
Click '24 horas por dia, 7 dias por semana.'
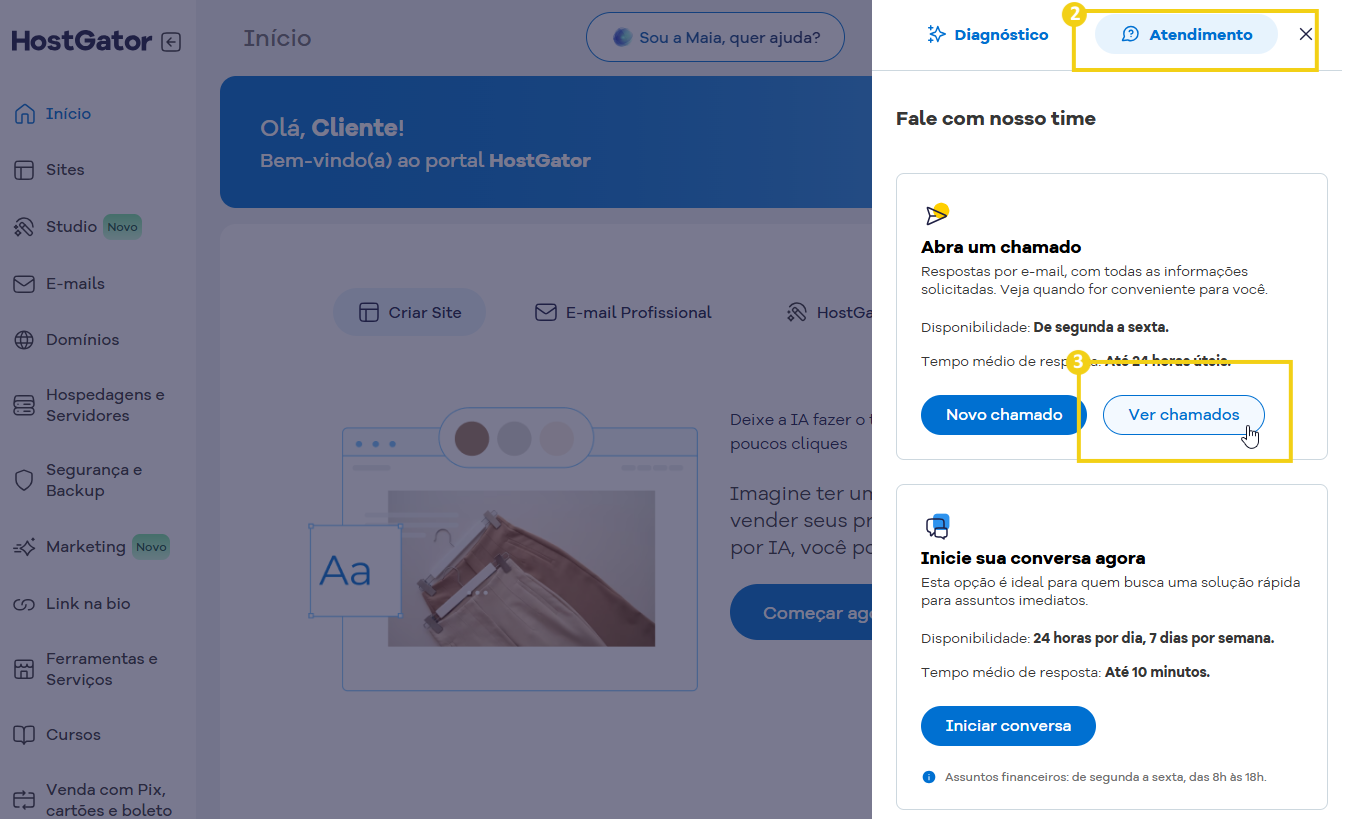click(x=1154, y=638)
